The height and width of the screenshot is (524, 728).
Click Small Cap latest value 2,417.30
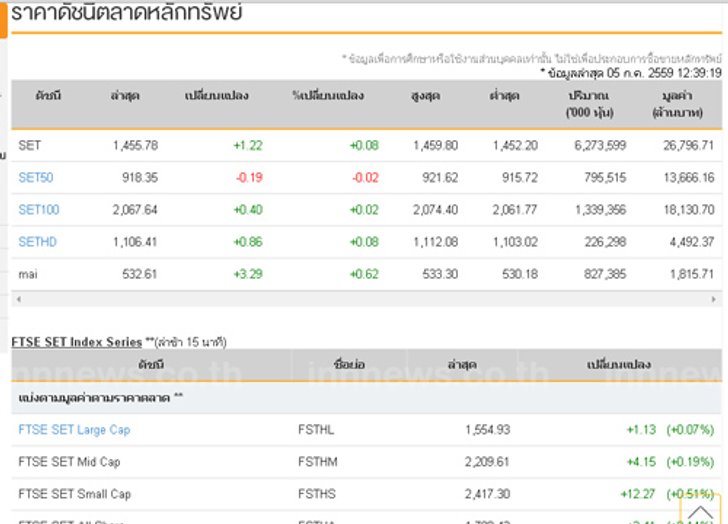488,494
